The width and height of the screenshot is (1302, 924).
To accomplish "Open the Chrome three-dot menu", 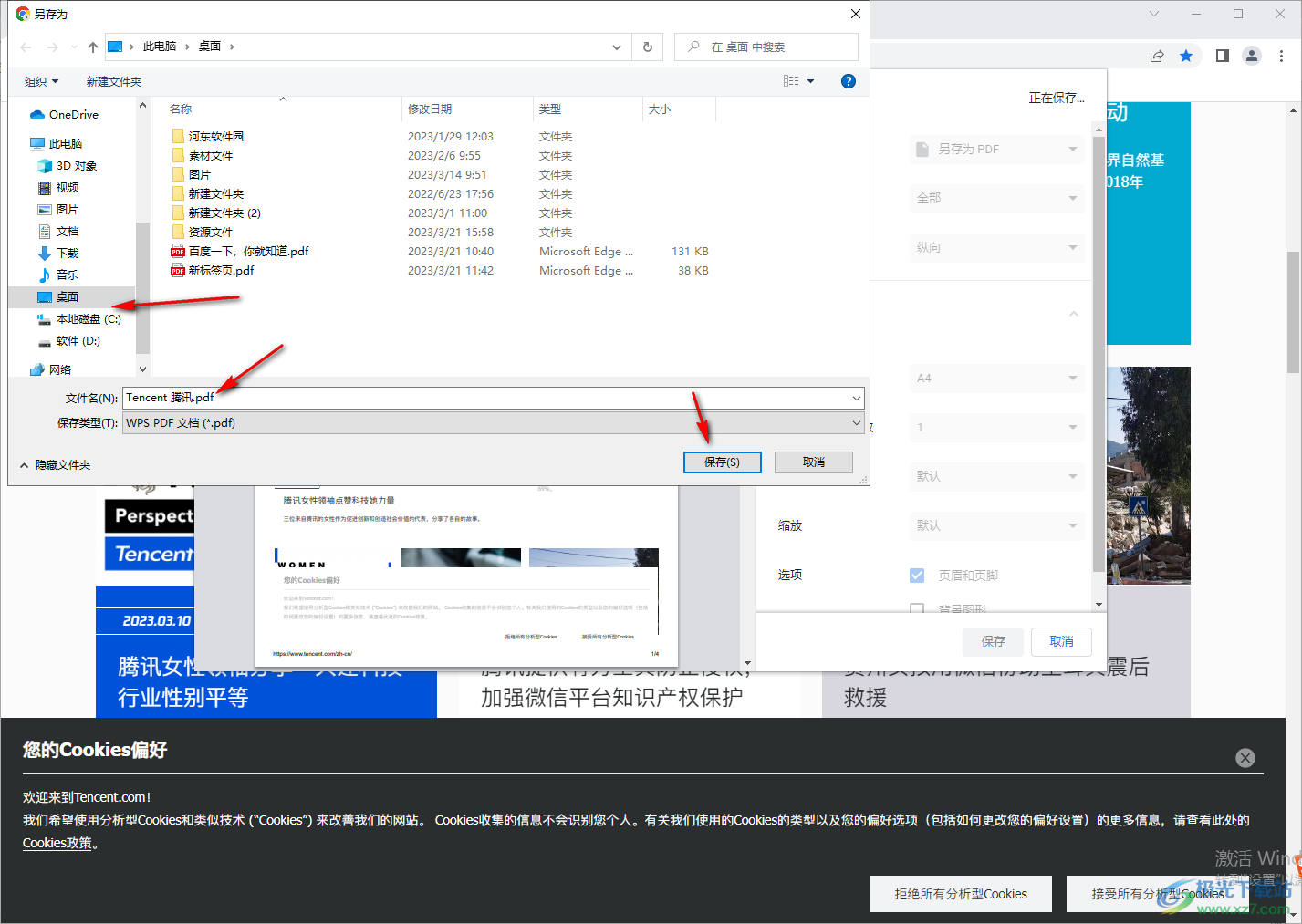I will pyautogui.click(x=1281, y=56).
